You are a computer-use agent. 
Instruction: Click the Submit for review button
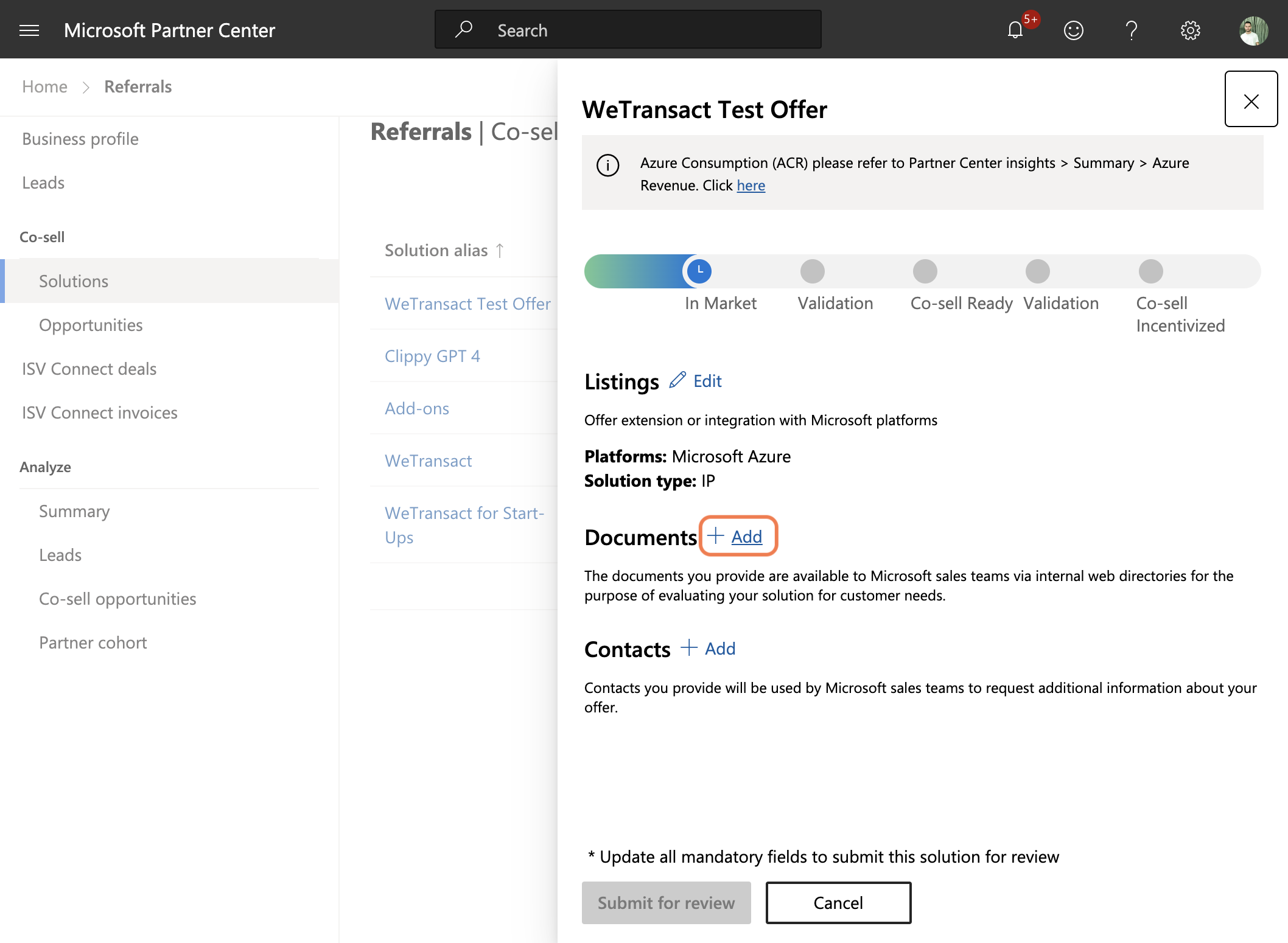[667, 903]
